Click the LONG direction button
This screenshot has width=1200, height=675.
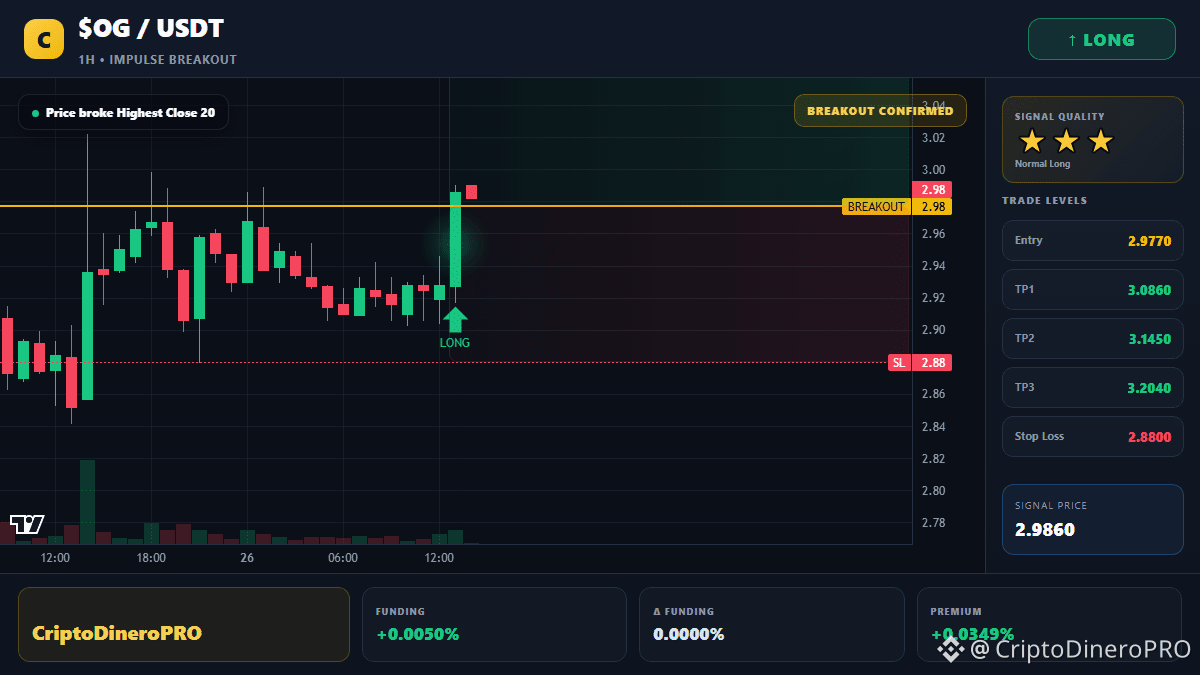click(x=1102, y=40)
